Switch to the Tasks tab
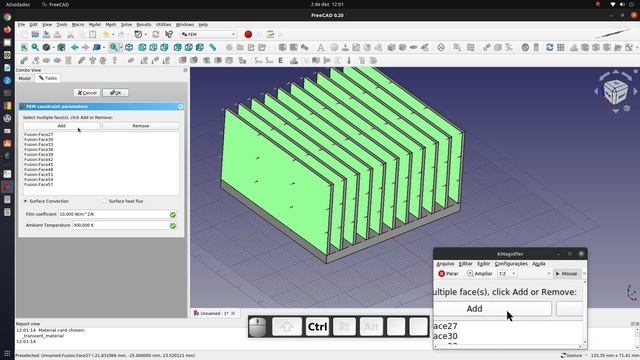This screenshot has width=640, height=360. coord(48,78)
